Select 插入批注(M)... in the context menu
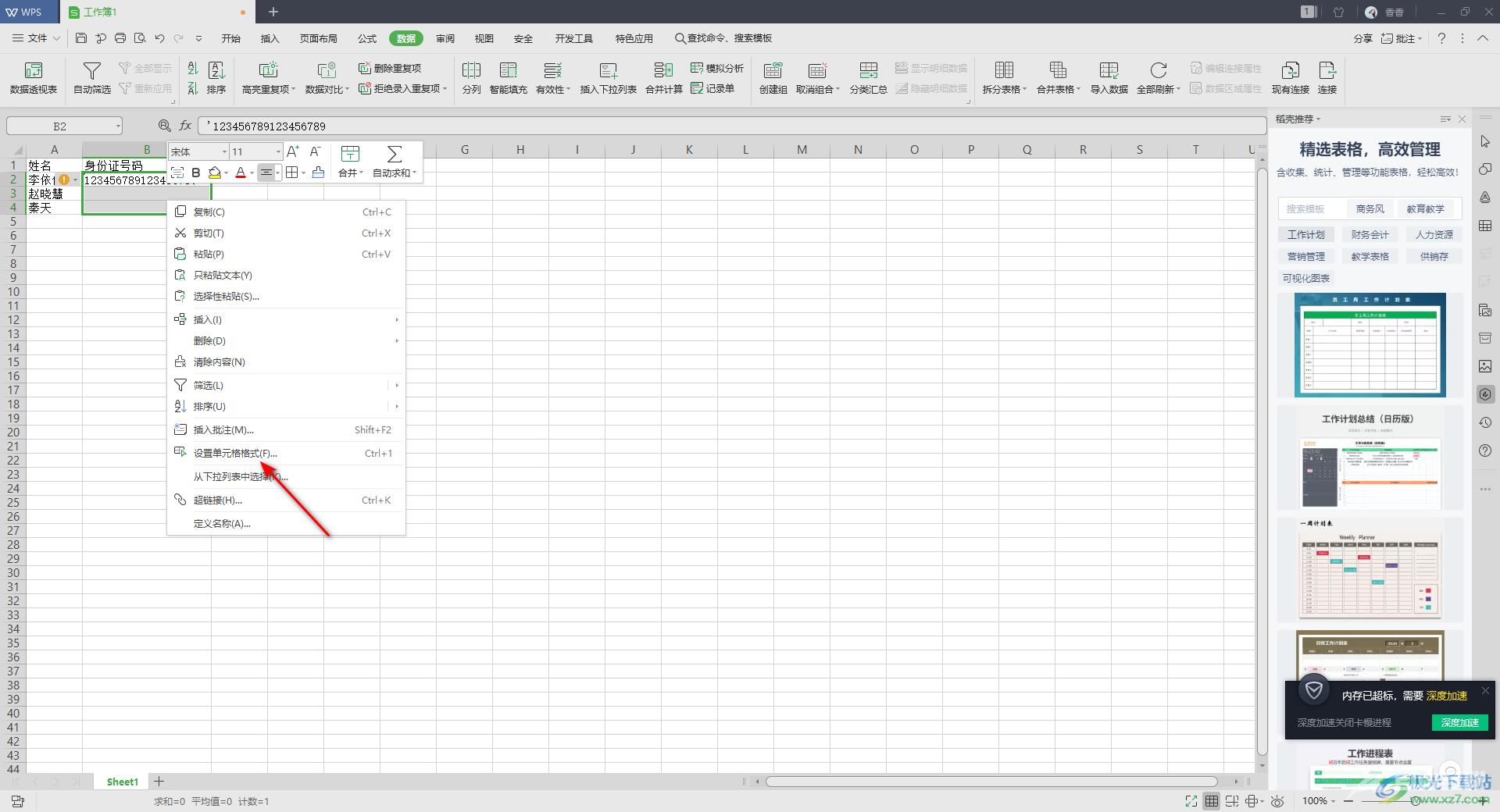The height and width of the screenshot is (812, 1500). pyautogui.click(x=286, y=429)
